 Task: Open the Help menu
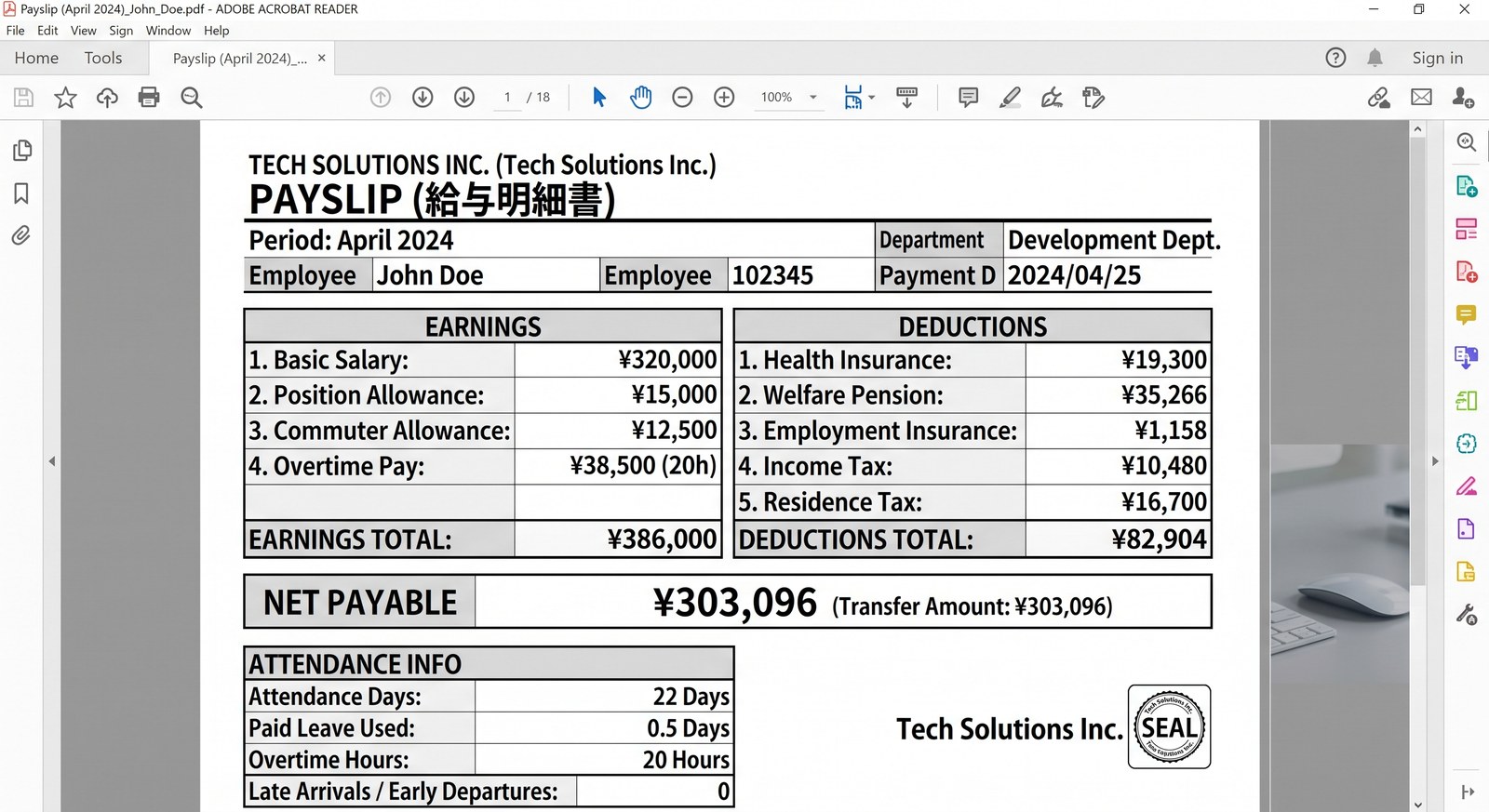coord(217,31)
